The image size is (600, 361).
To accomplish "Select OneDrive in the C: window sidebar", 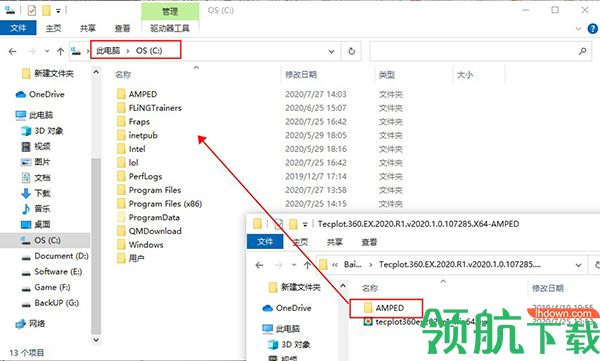I will pos(40,94).
